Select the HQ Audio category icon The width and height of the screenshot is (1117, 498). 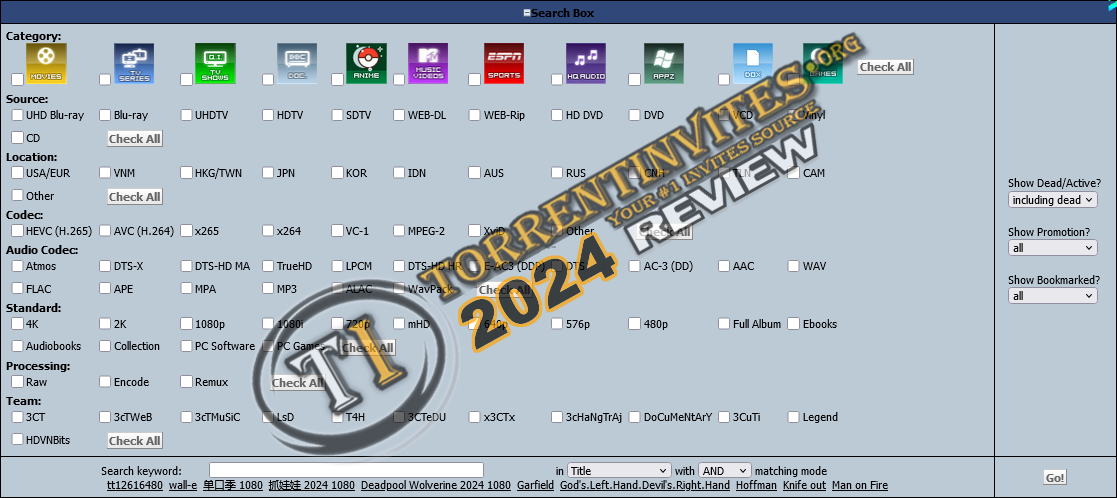tap(586, 64)
